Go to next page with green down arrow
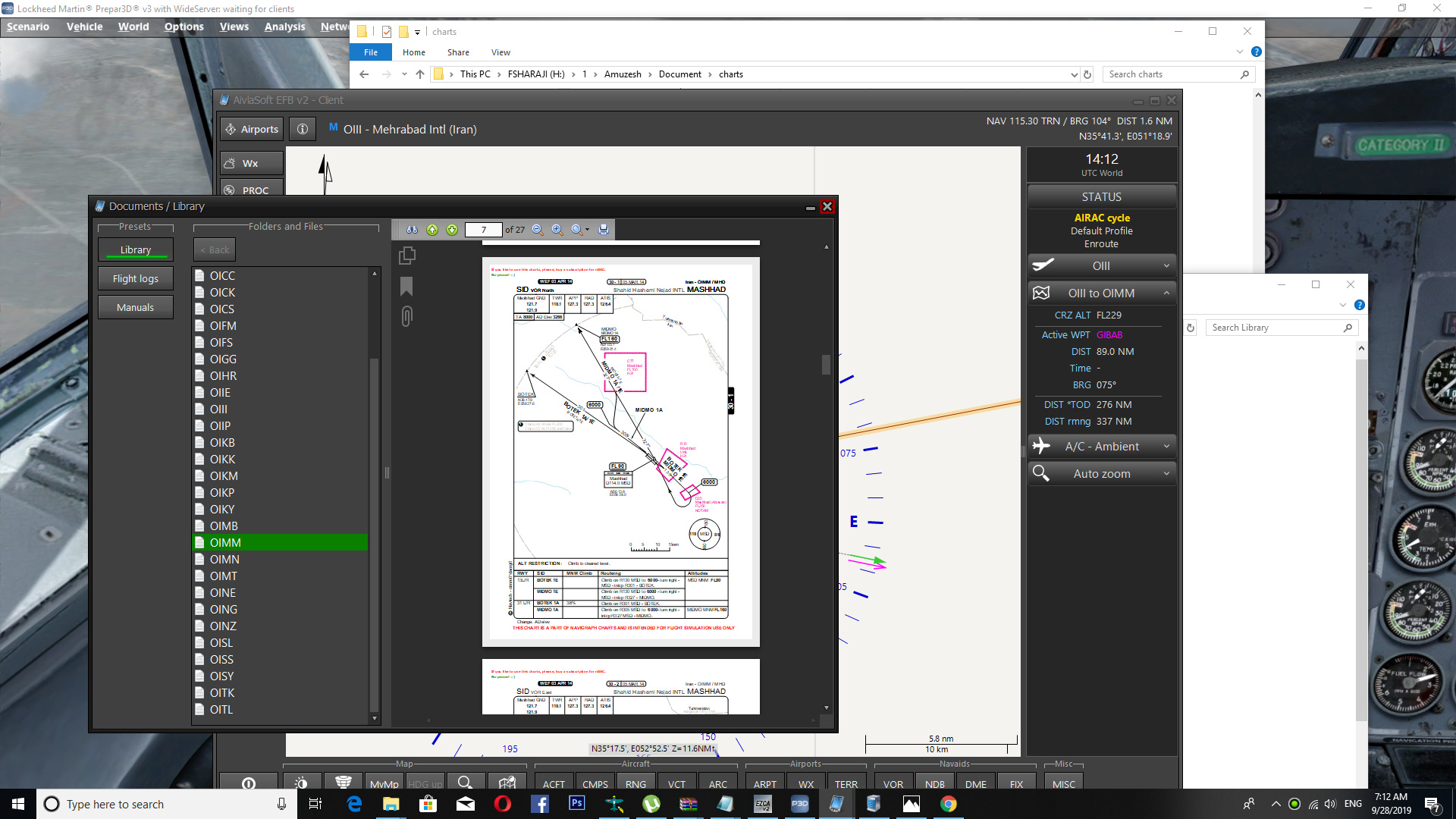Image resolution: width=1456 pixels, height=819 pixels. tap(452, 230)
